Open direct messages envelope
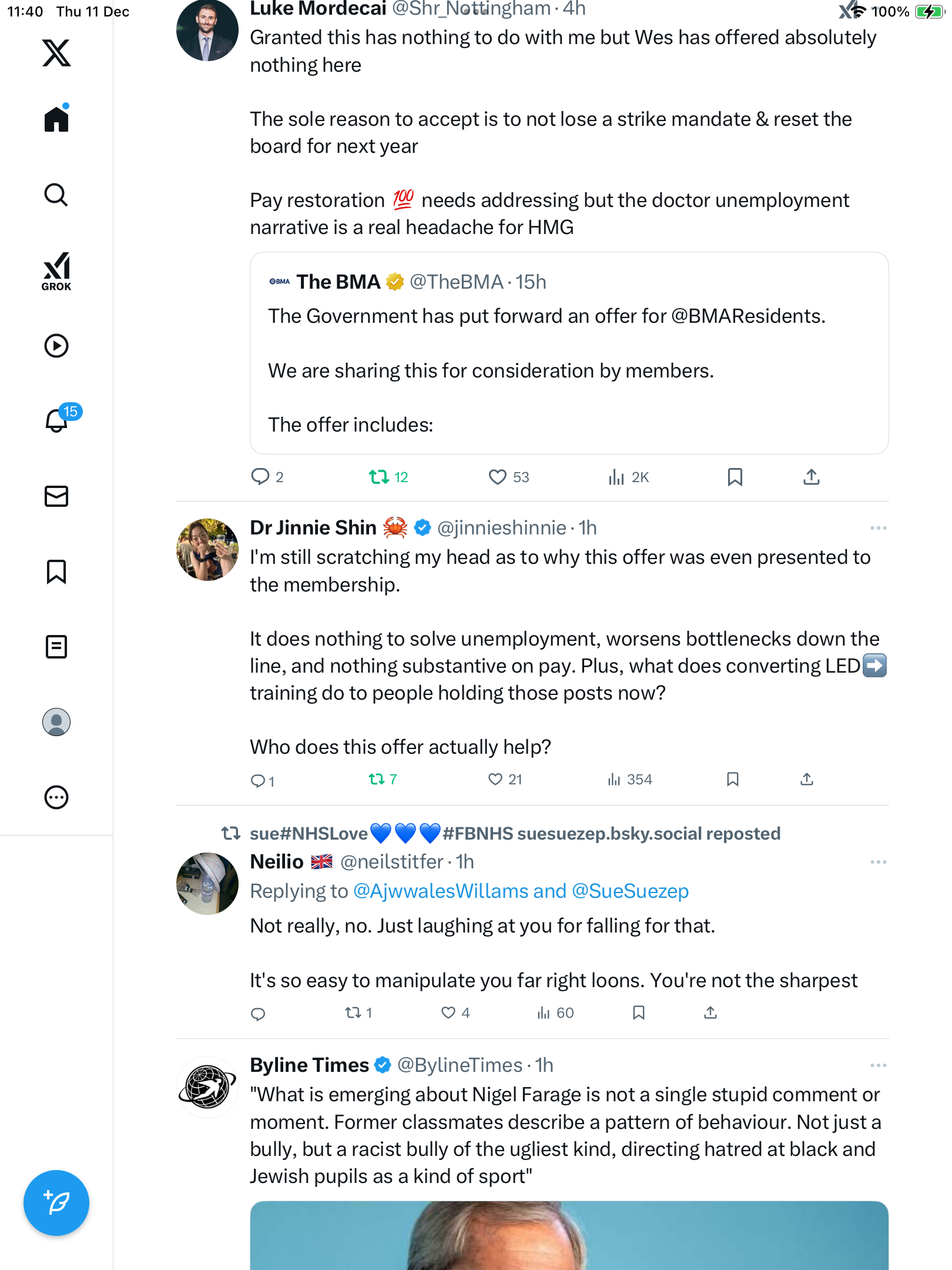952x1270 pixels. [x=56, y=496]
